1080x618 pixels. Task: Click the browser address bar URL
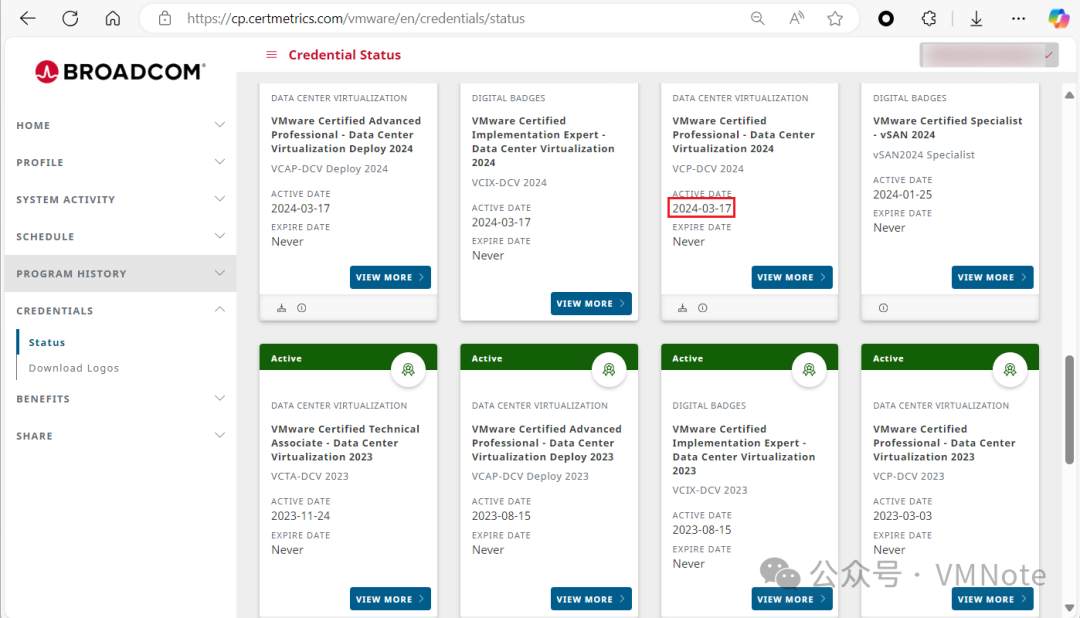pyautogui.click(x=356, y=19)
